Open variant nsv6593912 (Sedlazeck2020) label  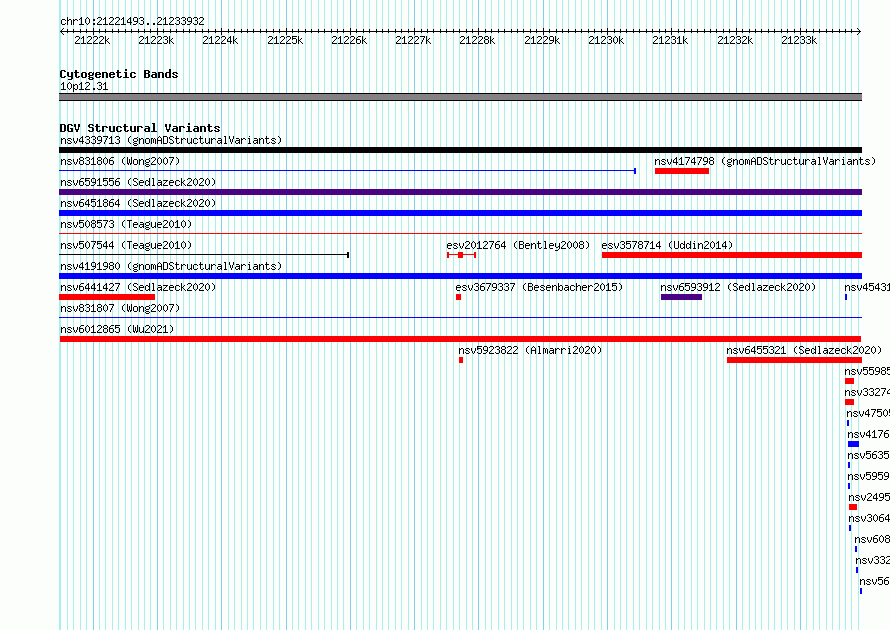tap(738, 287)
